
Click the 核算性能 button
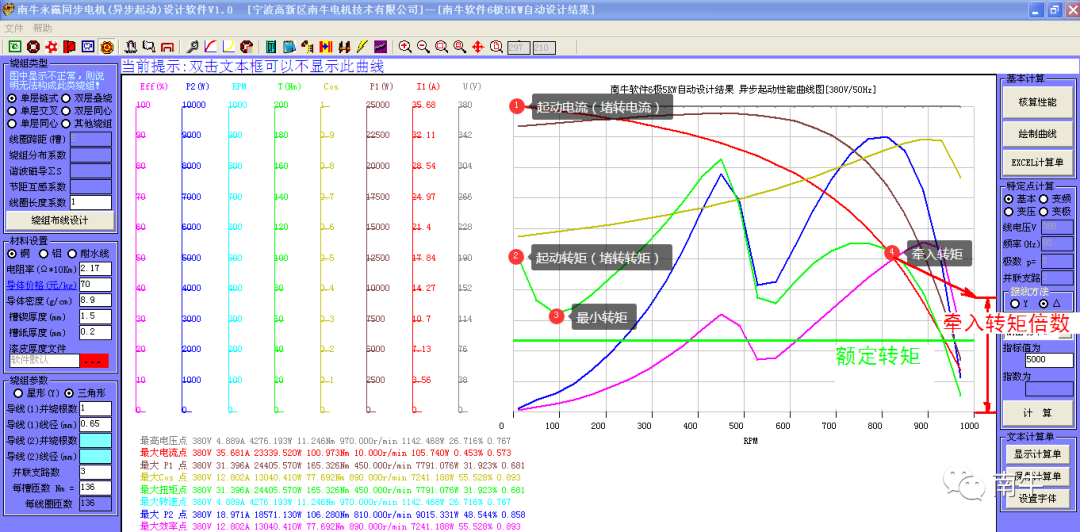click(1037, 102)
